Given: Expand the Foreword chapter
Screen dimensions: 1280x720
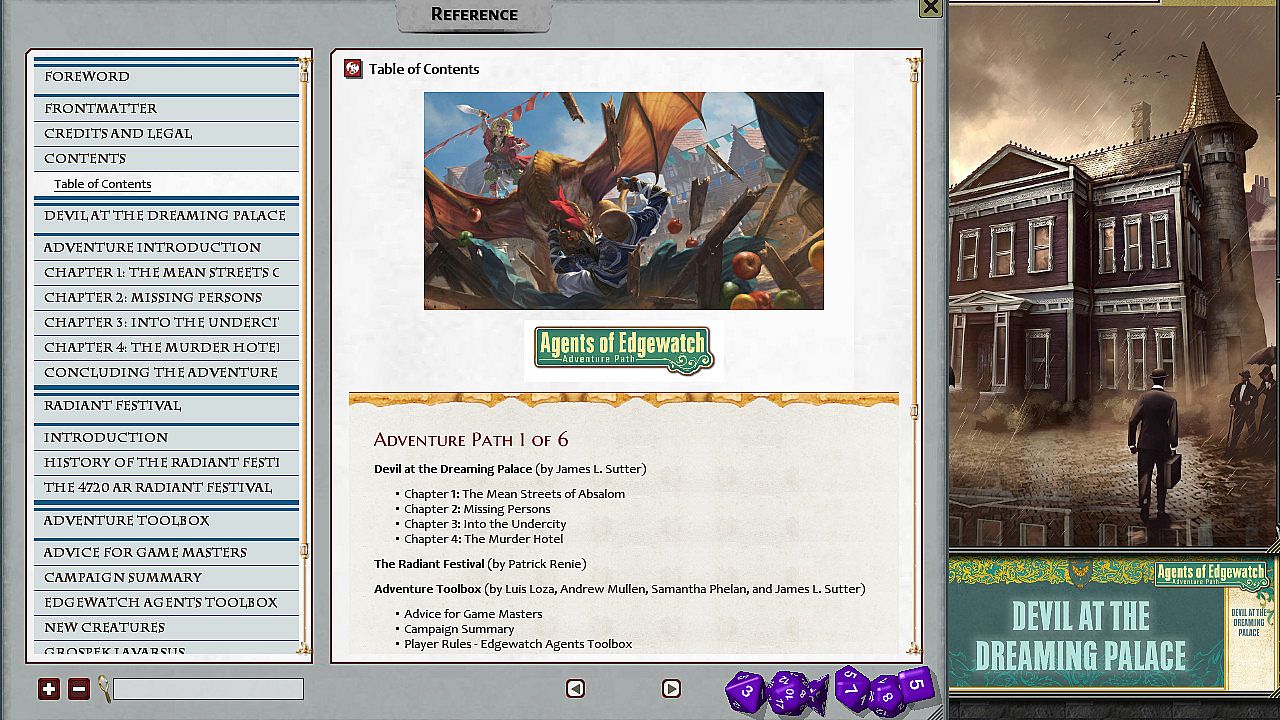Looking at the screenshot, I should point(166,77).
